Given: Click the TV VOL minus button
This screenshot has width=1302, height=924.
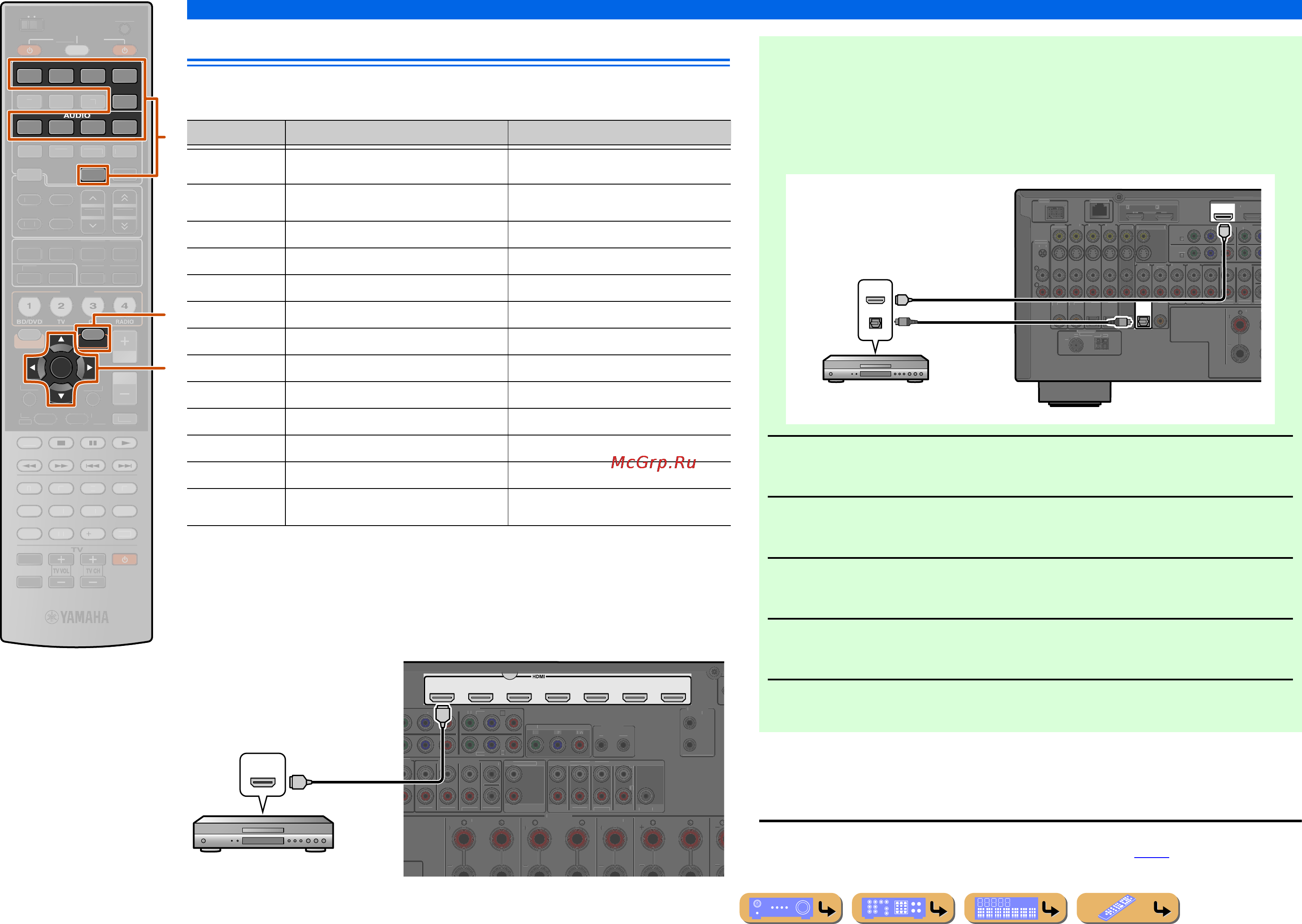Looking at the screenshot, I should [x=61, y=582].
